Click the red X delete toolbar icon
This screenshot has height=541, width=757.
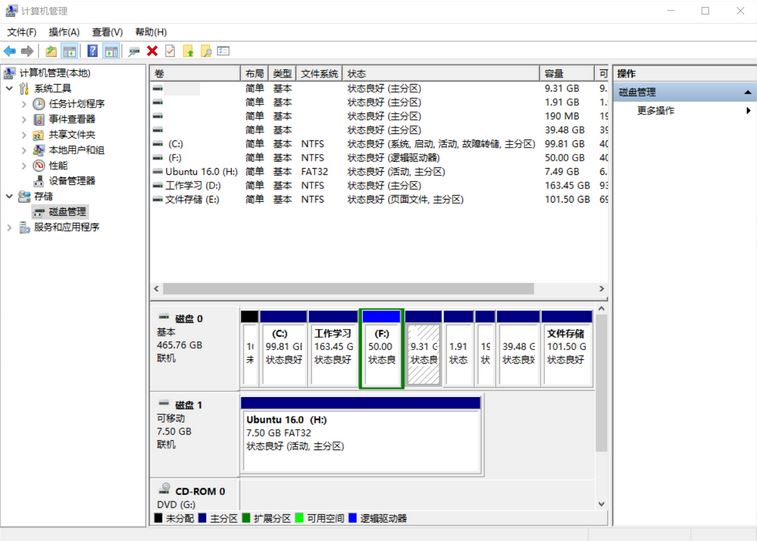click(152, 51)
